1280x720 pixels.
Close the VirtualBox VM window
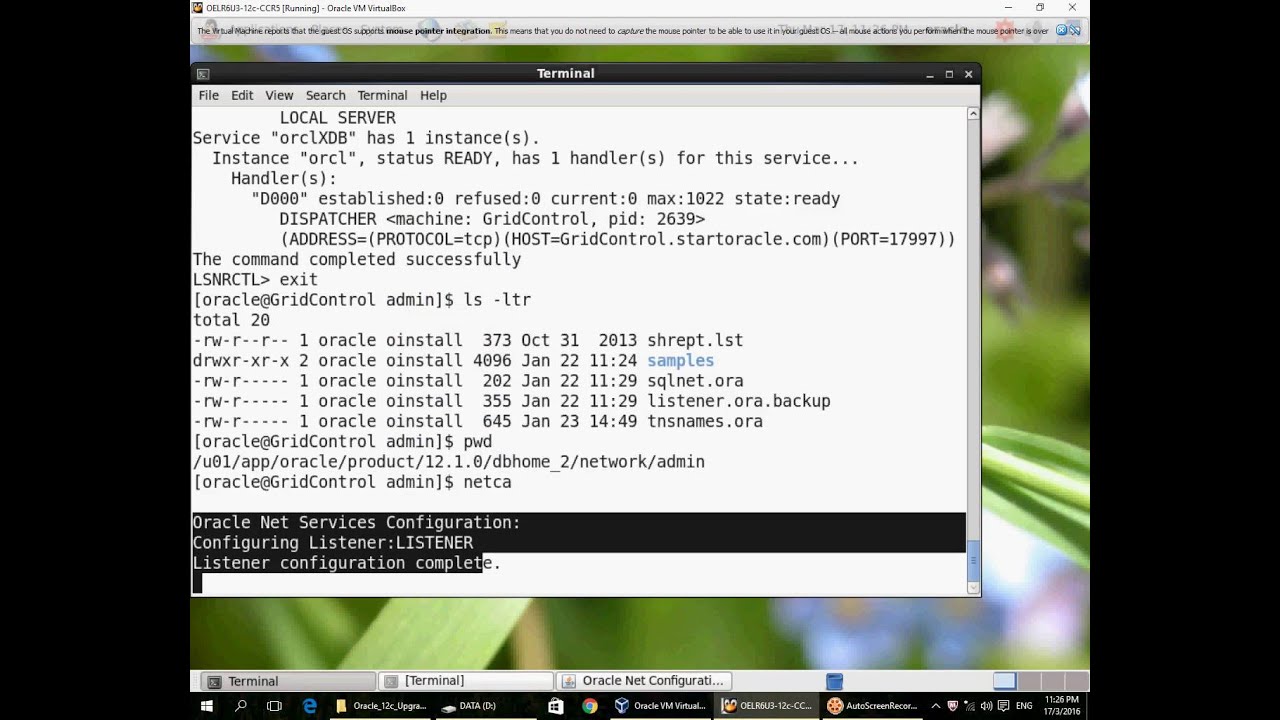1072,8
